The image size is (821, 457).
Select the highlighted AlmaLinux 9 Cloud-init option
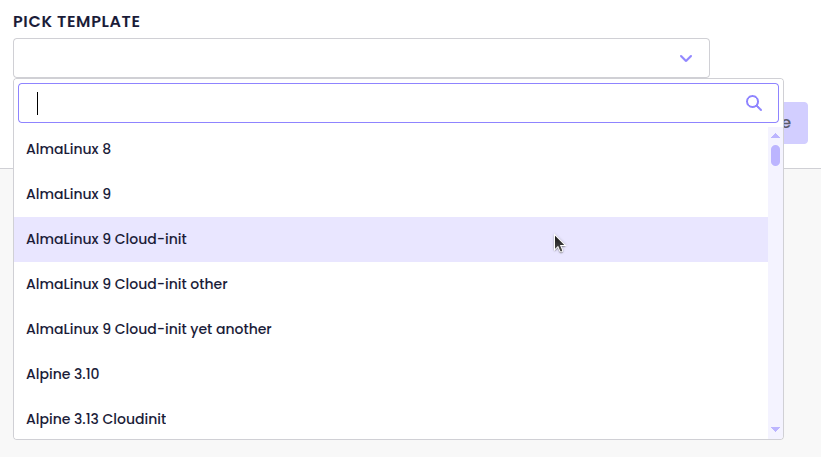tap(391, 239)
